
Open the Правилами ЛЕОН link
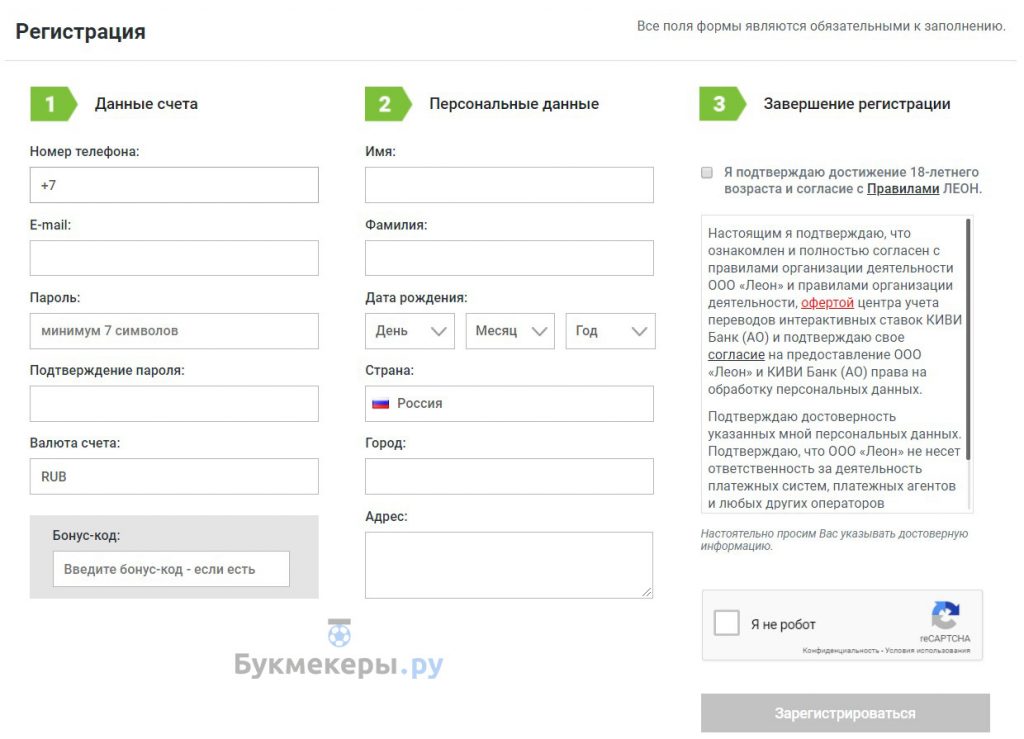coord(903,189)
